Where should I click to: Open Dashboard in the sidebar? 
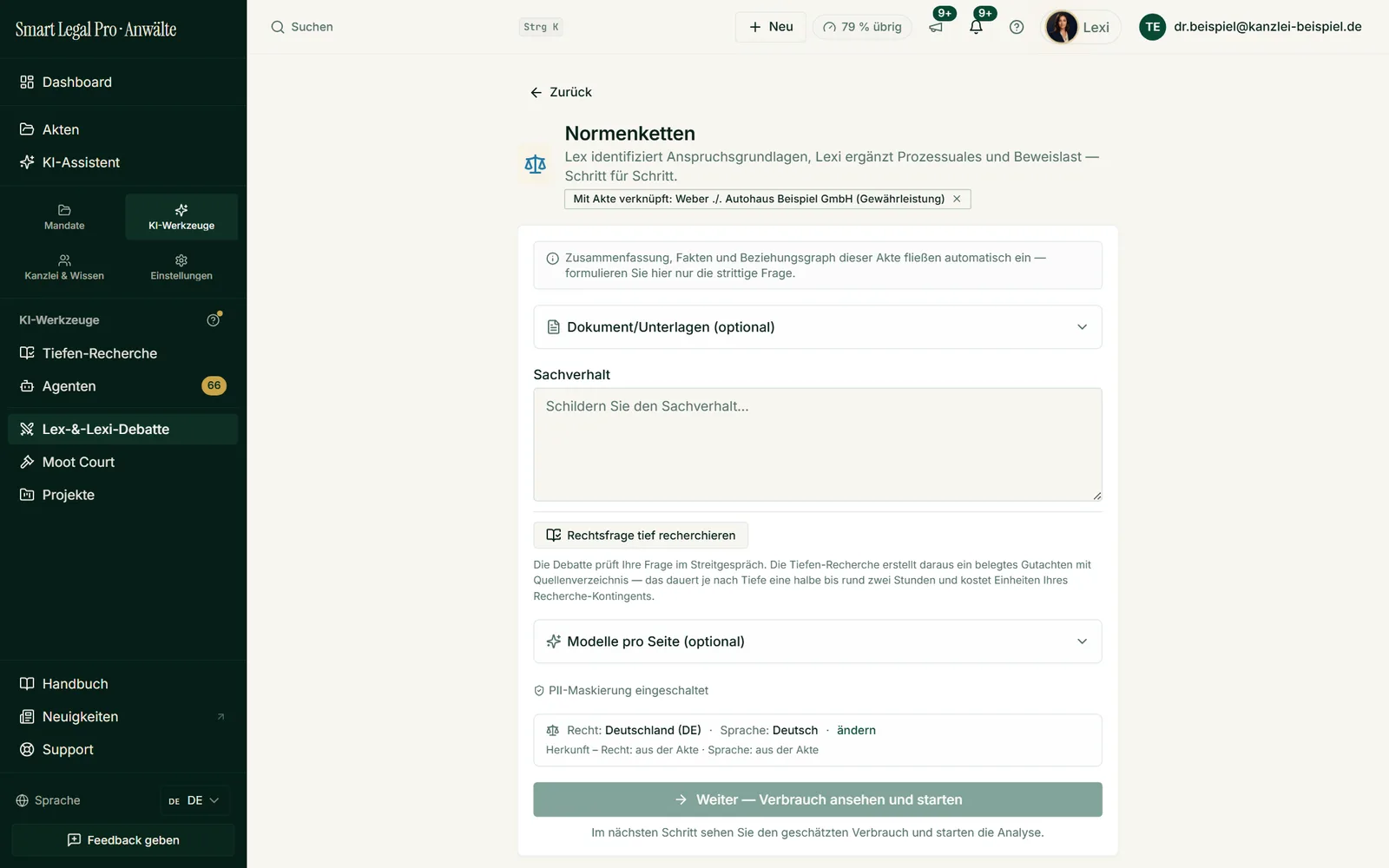[x=123, y=82]
